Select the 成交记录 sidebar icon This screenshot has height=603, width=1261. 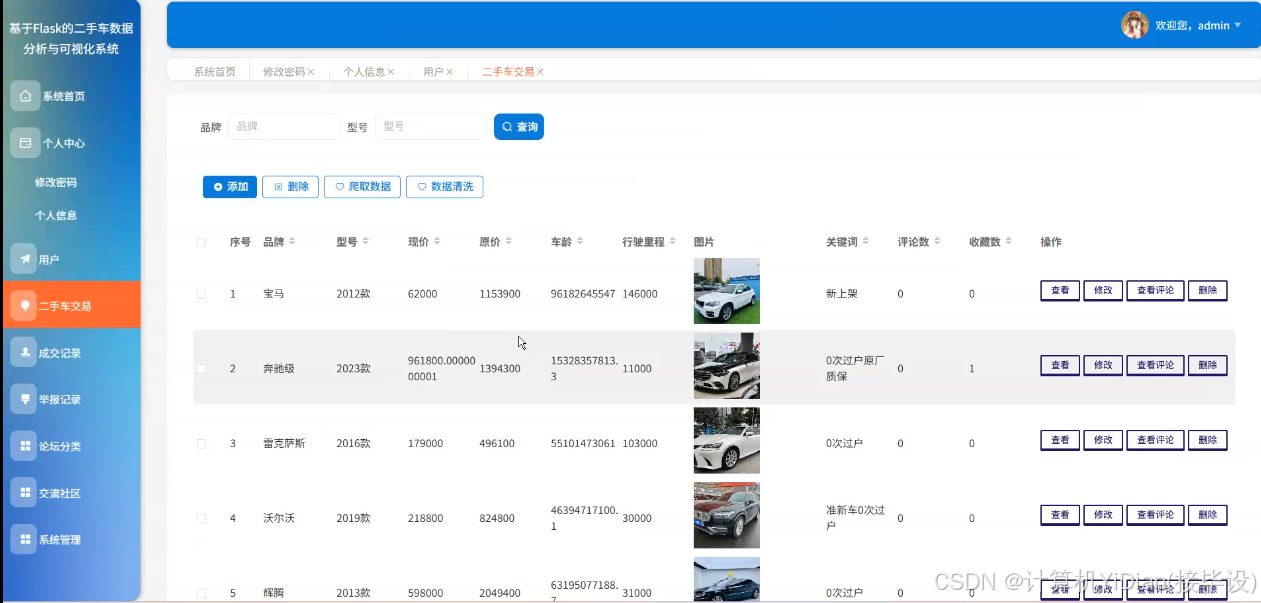25,351
